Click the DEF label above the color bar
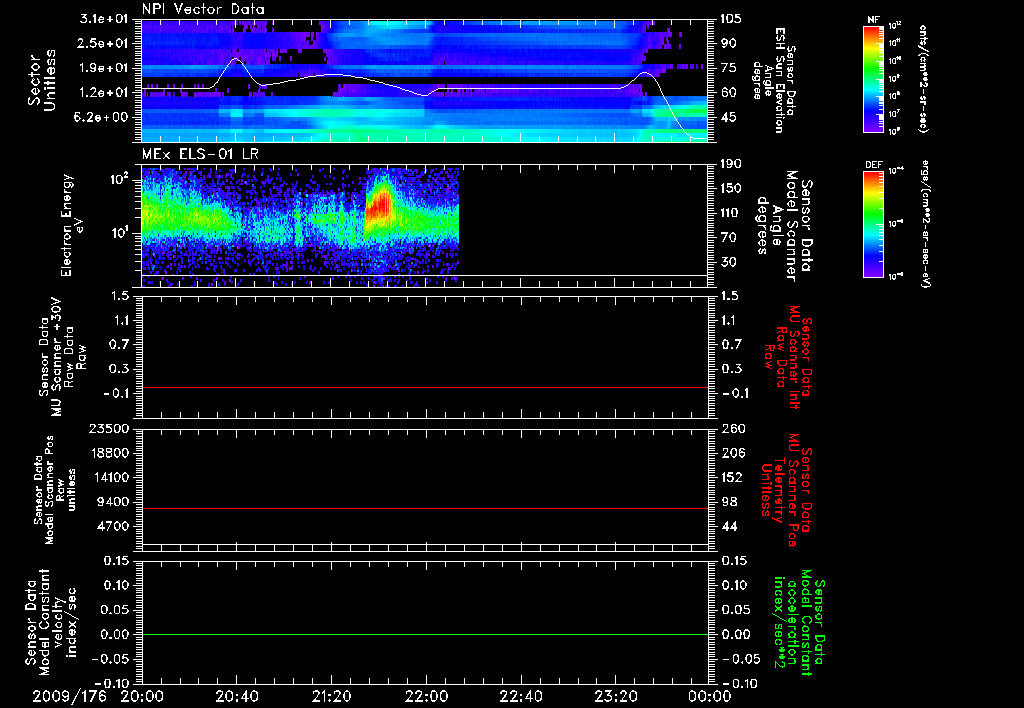 click(873, 165)
